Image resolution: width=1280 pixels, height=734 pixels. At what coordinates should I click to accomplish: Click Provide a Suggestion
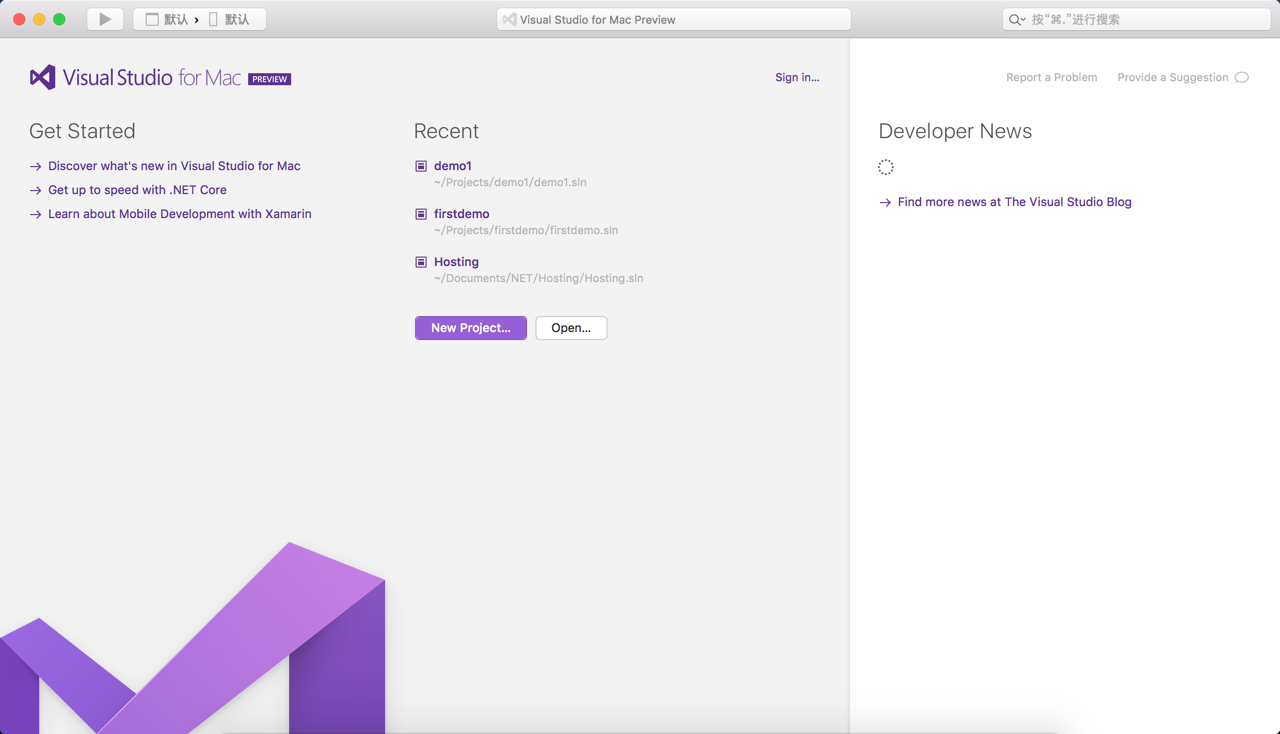pyautogui.click(x=1172, y=77)
